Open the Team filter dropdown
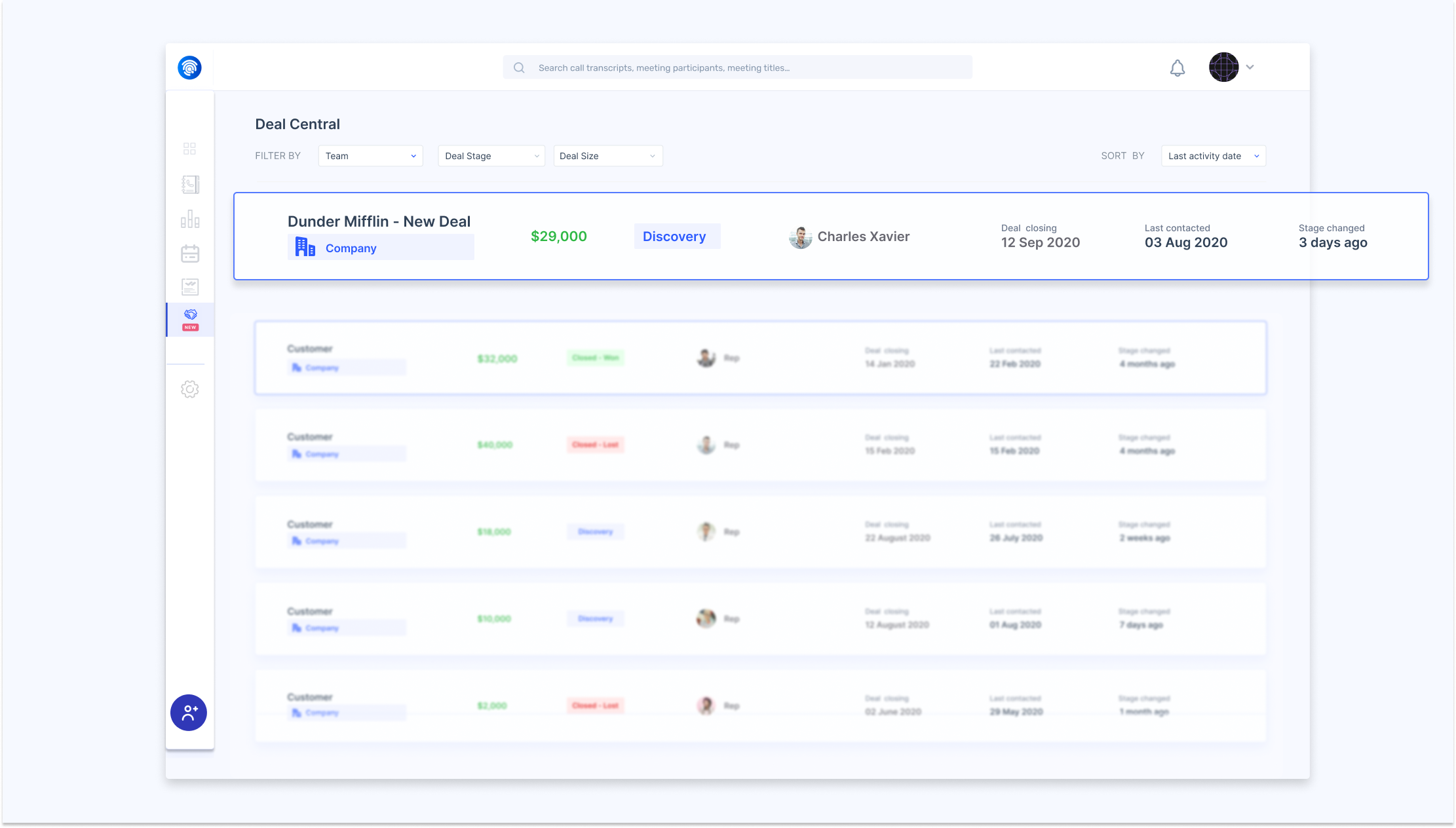Image resolution: width=1456 pixels, height=828 pixels. pos(370,156)
